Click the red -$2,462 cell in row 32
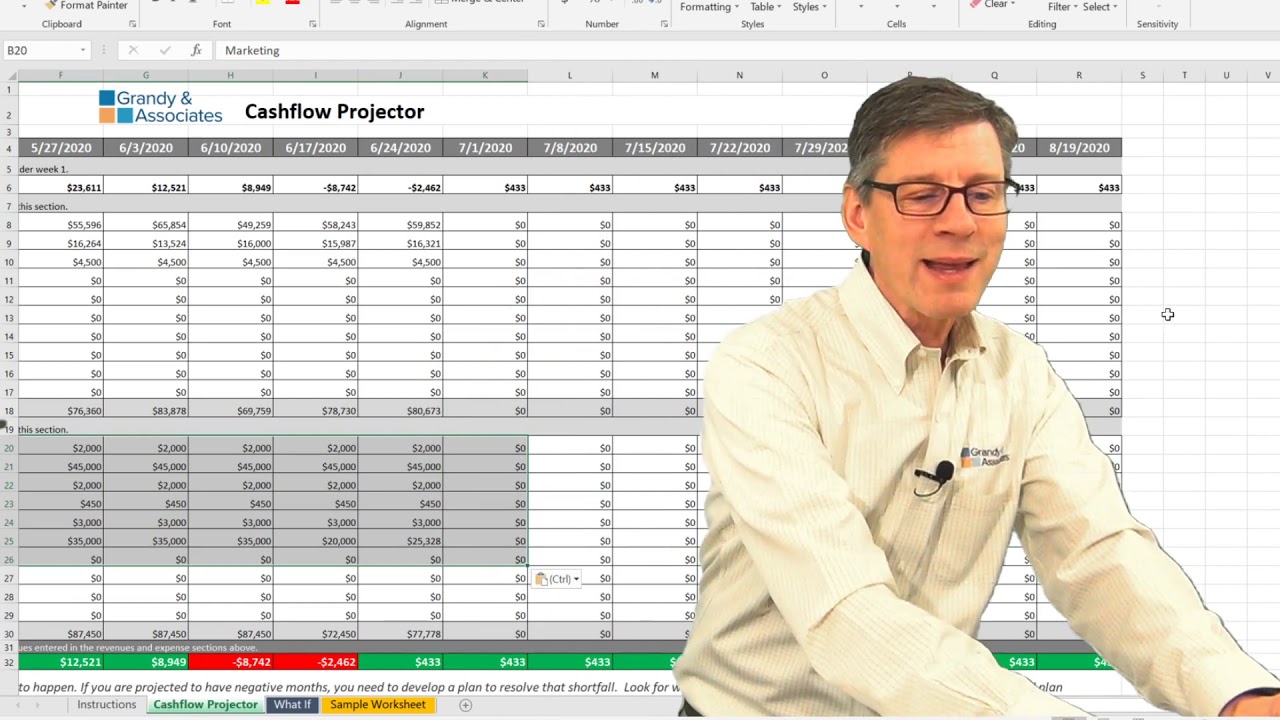This screenshot has width=1280, height=720. pos(315,662)
